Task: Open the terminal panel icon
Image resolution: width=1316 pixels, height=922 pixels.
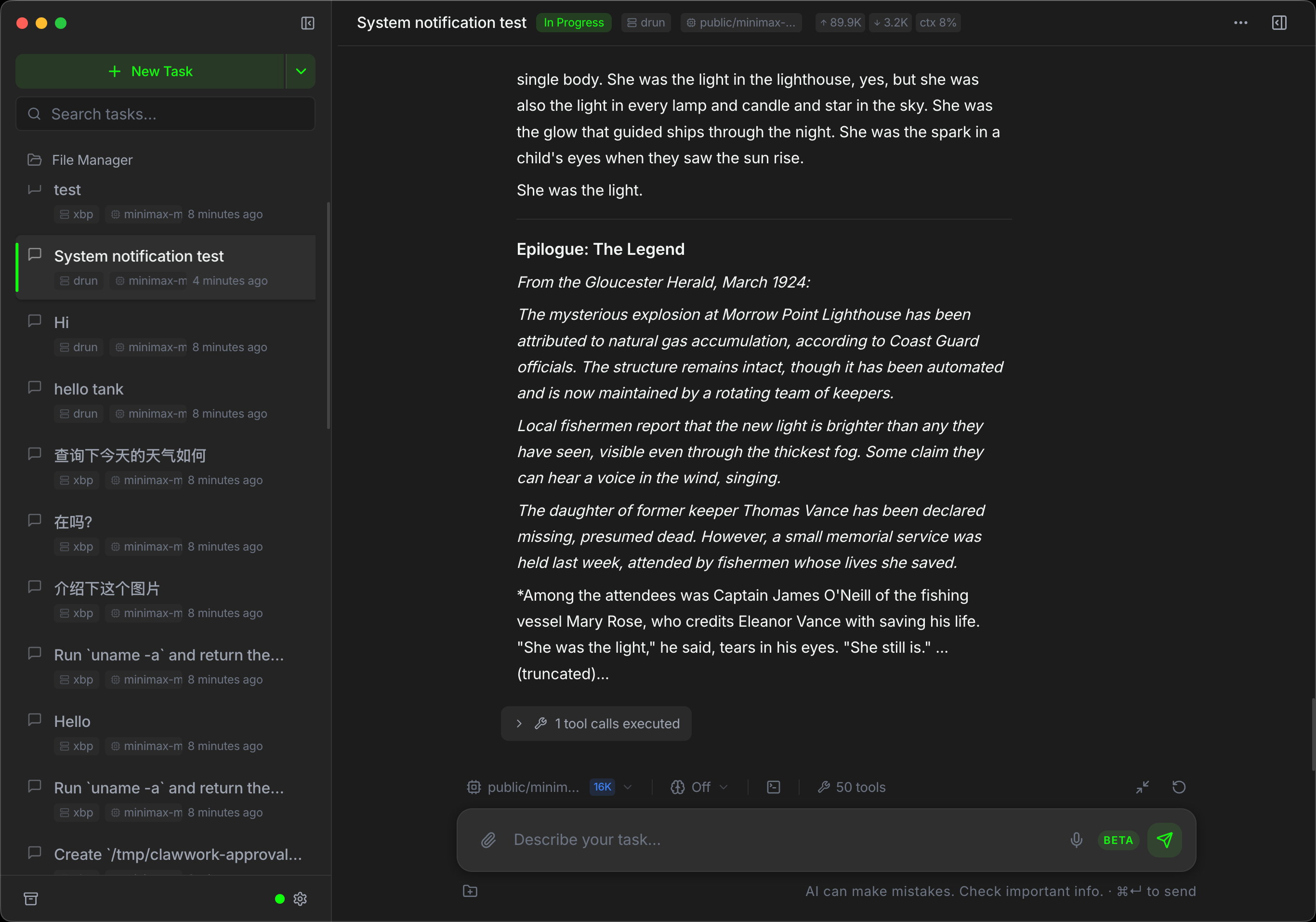Action: tap(773, 787)
